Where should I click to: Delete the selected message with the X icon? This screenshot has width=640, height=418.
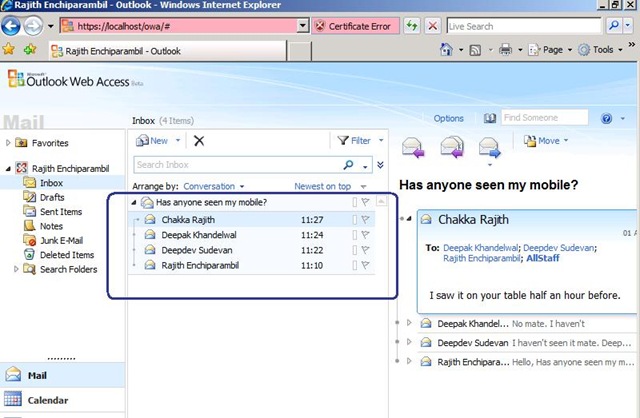pos(199,141)
